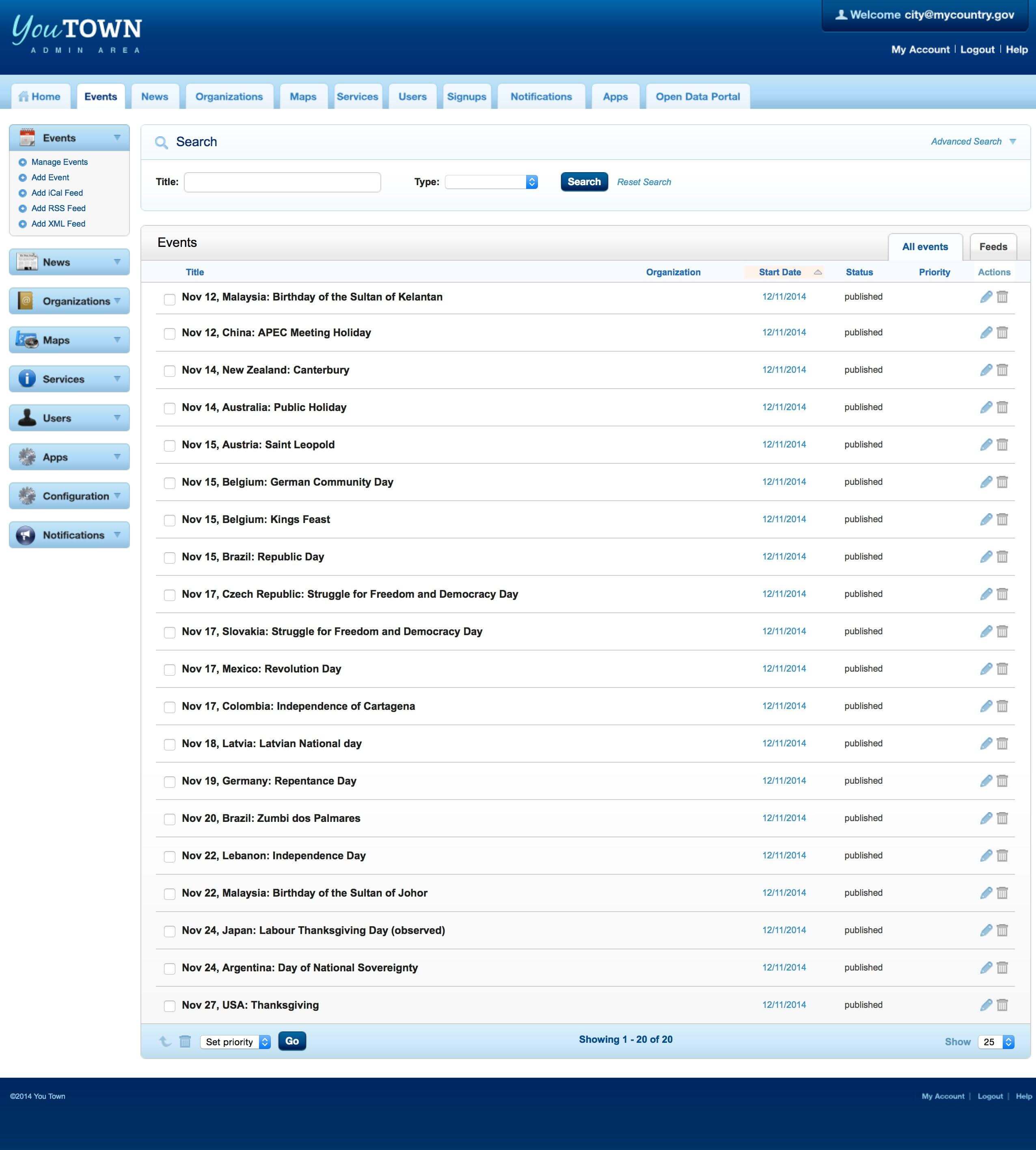Select the Lebanon Independence Day checkbox
This screenshot has height=1150, width=1036.
[x=170, y=857]
